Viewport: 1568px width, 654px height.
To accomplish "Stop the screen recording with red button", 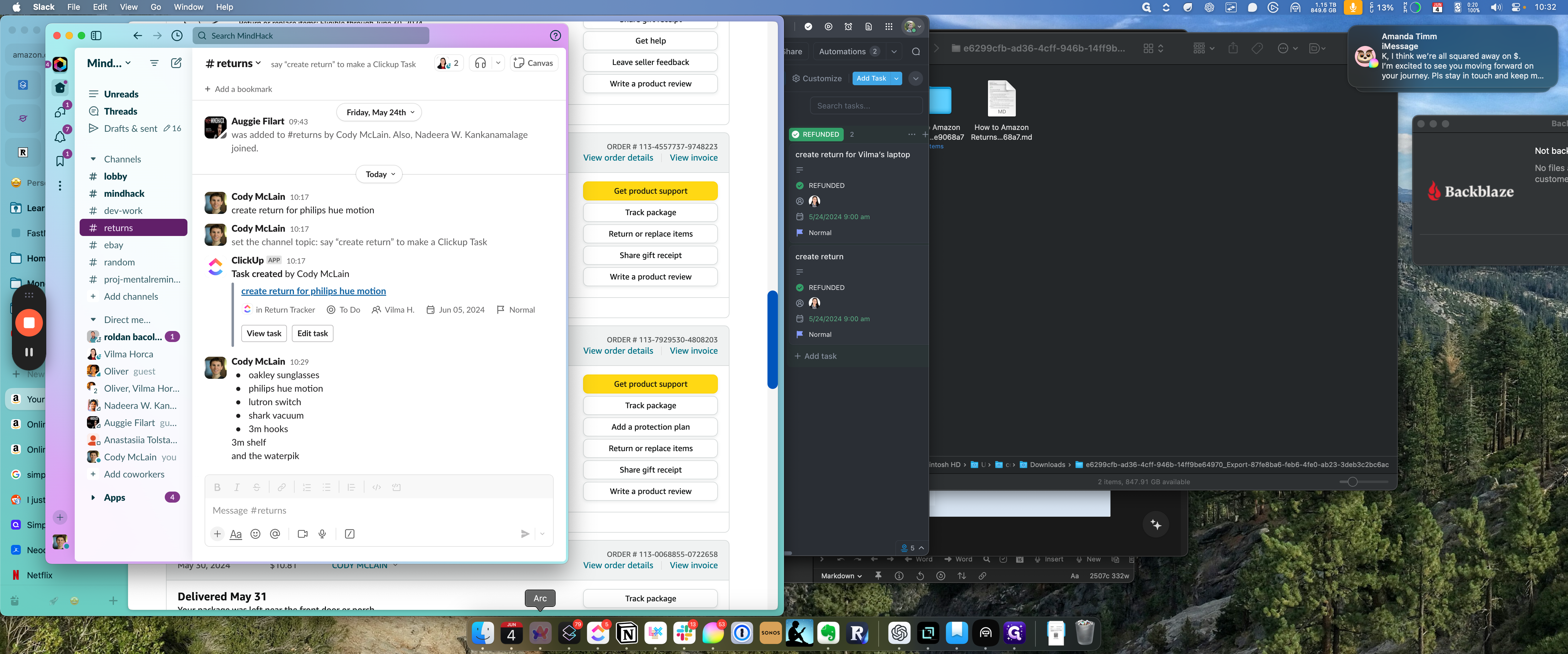I will click(x=28, y=322).
